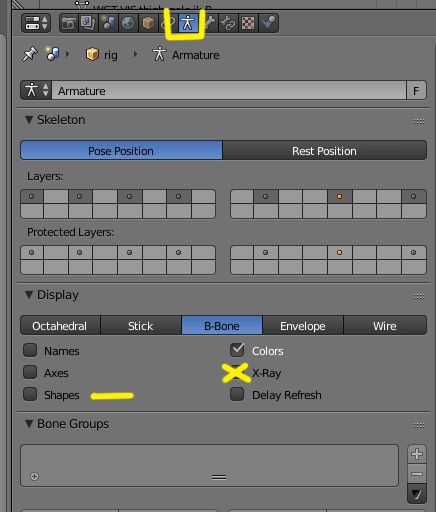Remove bone group with minus button
This screenshot has height=512, width=436.
(417, 474)
